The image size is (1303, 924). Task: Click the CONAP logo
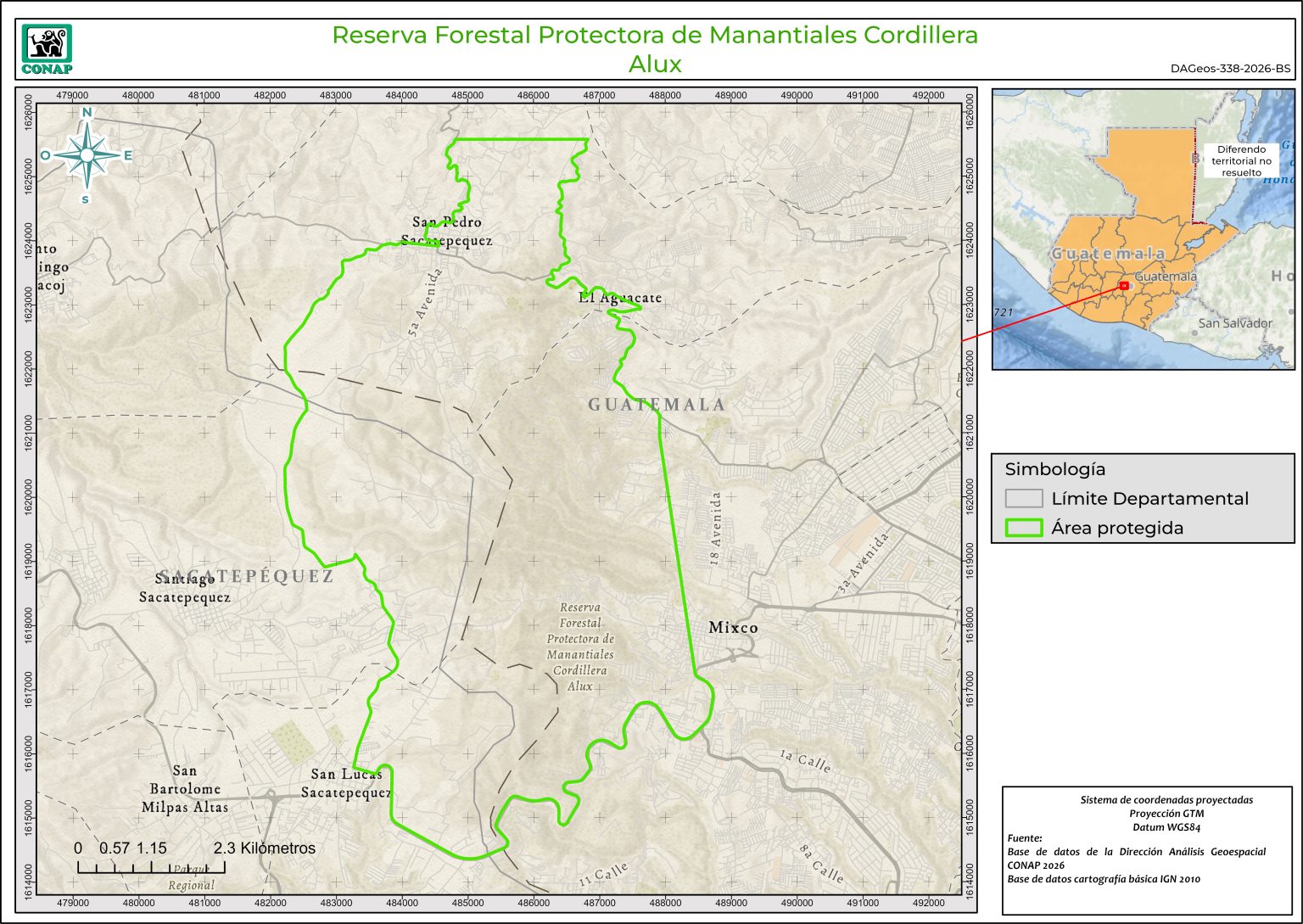click(x=47, y=49)
